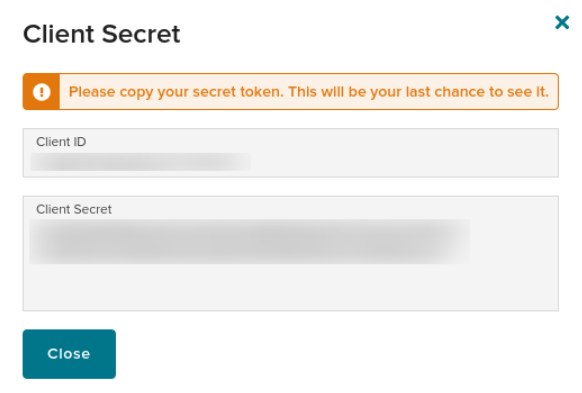The height and width of the screenshot is (393, 582).
Task: Dismiss the Client Secret modal via teal X
Action: [562, 23]
